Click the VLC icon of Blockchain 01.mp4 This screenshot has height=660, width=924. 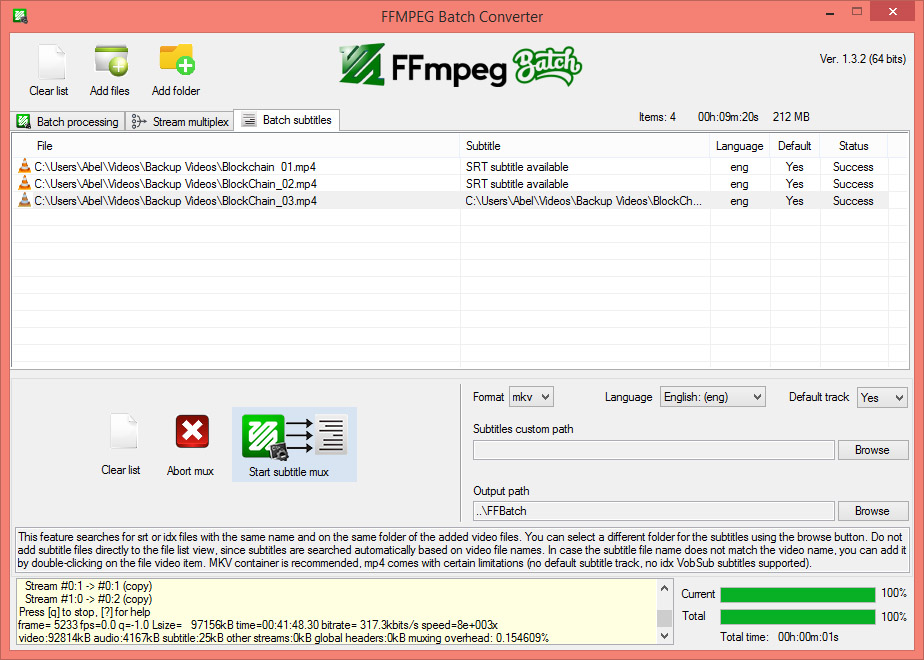(x=24, y=166)
